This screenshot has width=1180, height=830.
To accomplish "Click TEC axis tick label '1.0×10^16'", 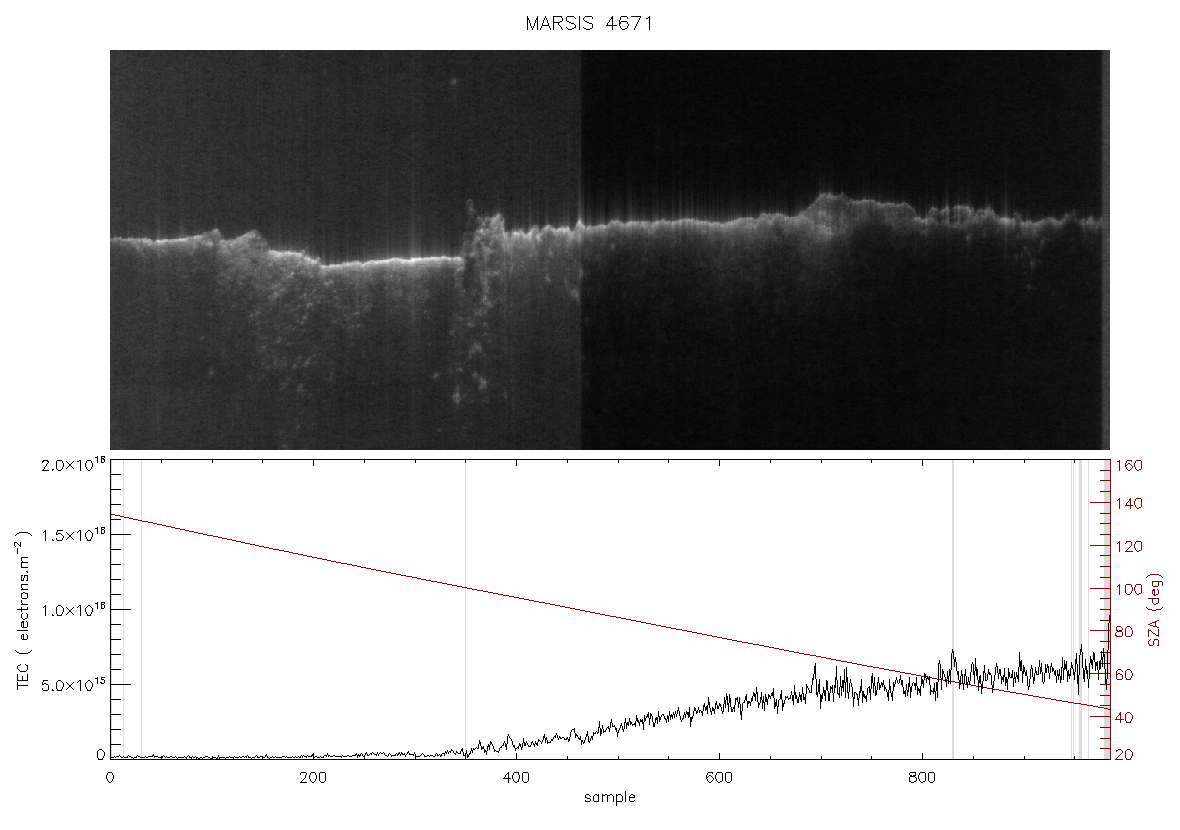I will click(74, 610).
